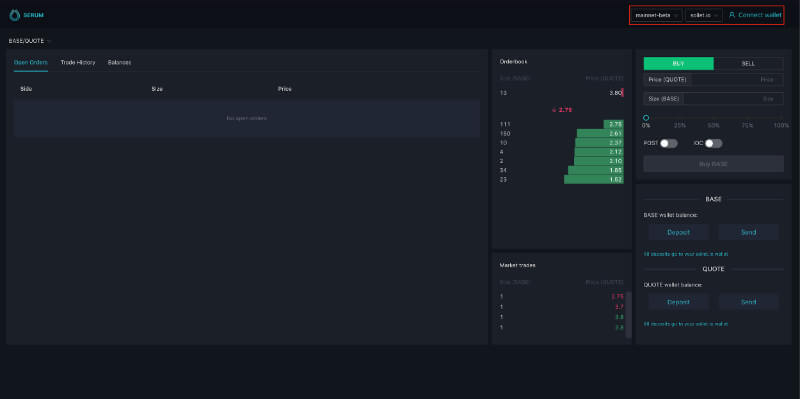Click the Market trades scrollbar

coord(629,315)
